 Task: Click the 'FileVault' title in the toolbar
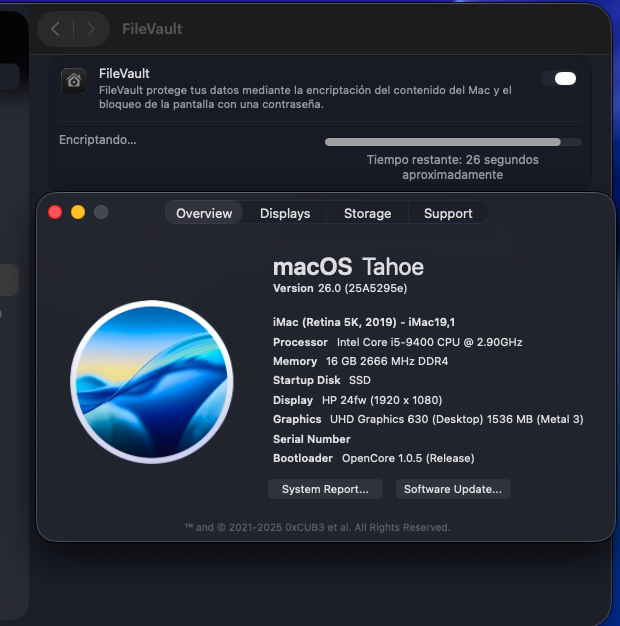152,29
